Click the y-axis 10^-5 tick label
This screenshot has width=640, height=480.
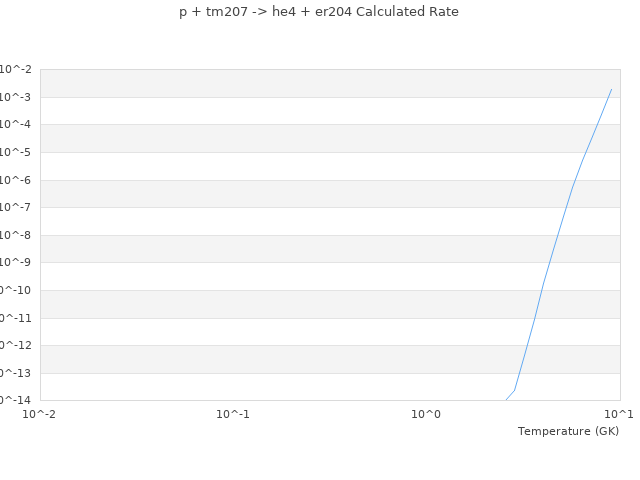click(16, 152)
